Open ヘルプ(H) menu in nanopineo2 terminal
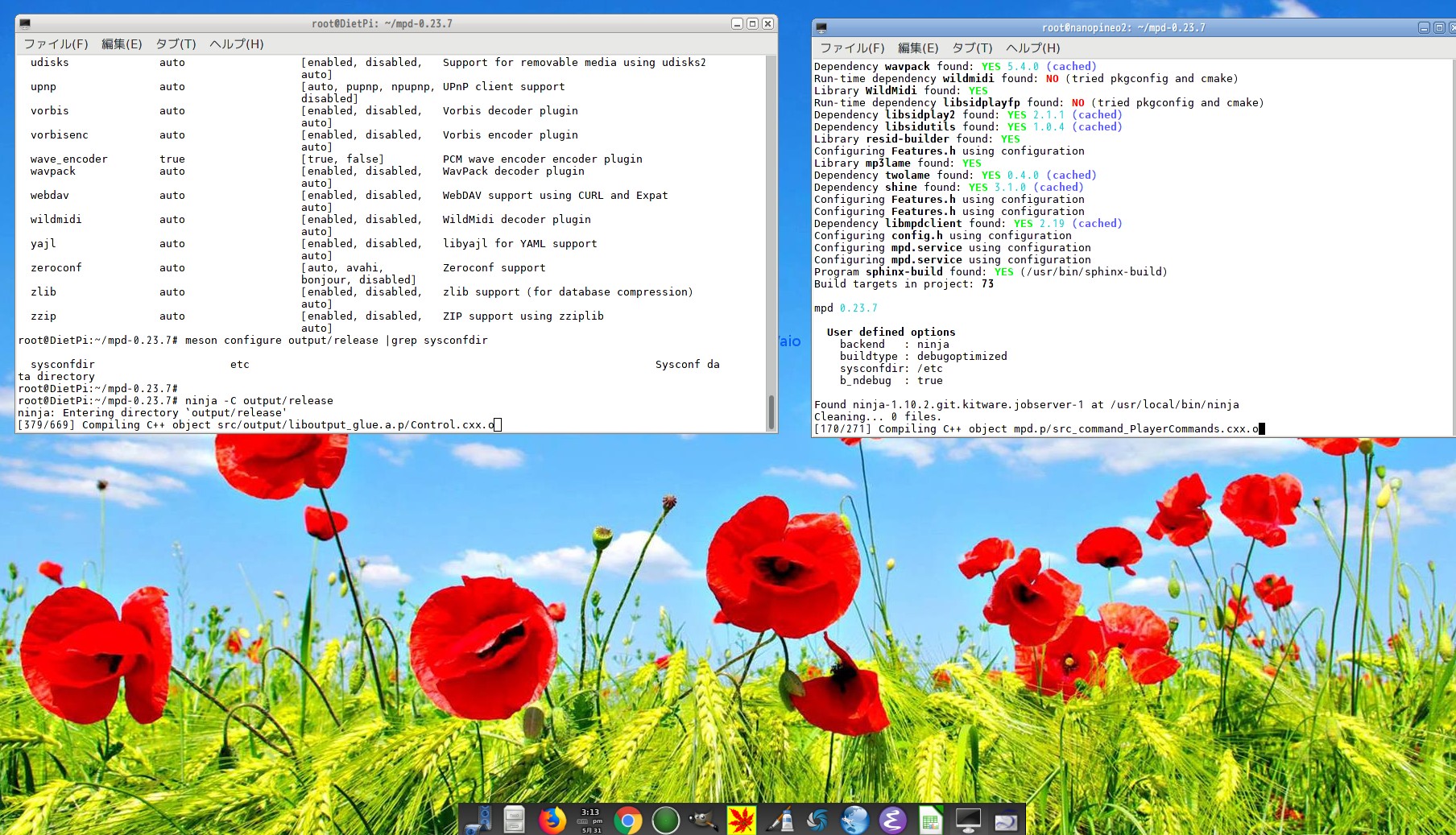Screen dimensions: 1456x835 1032,48
